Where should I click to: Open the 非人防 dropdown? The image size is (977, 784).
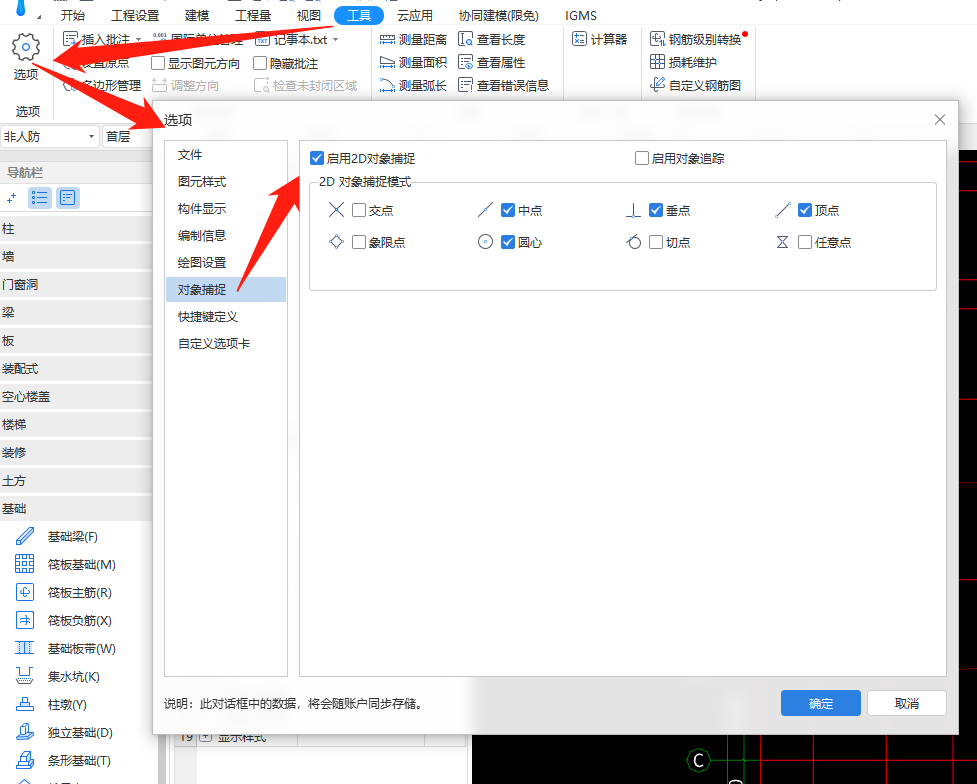click(50, 136)
